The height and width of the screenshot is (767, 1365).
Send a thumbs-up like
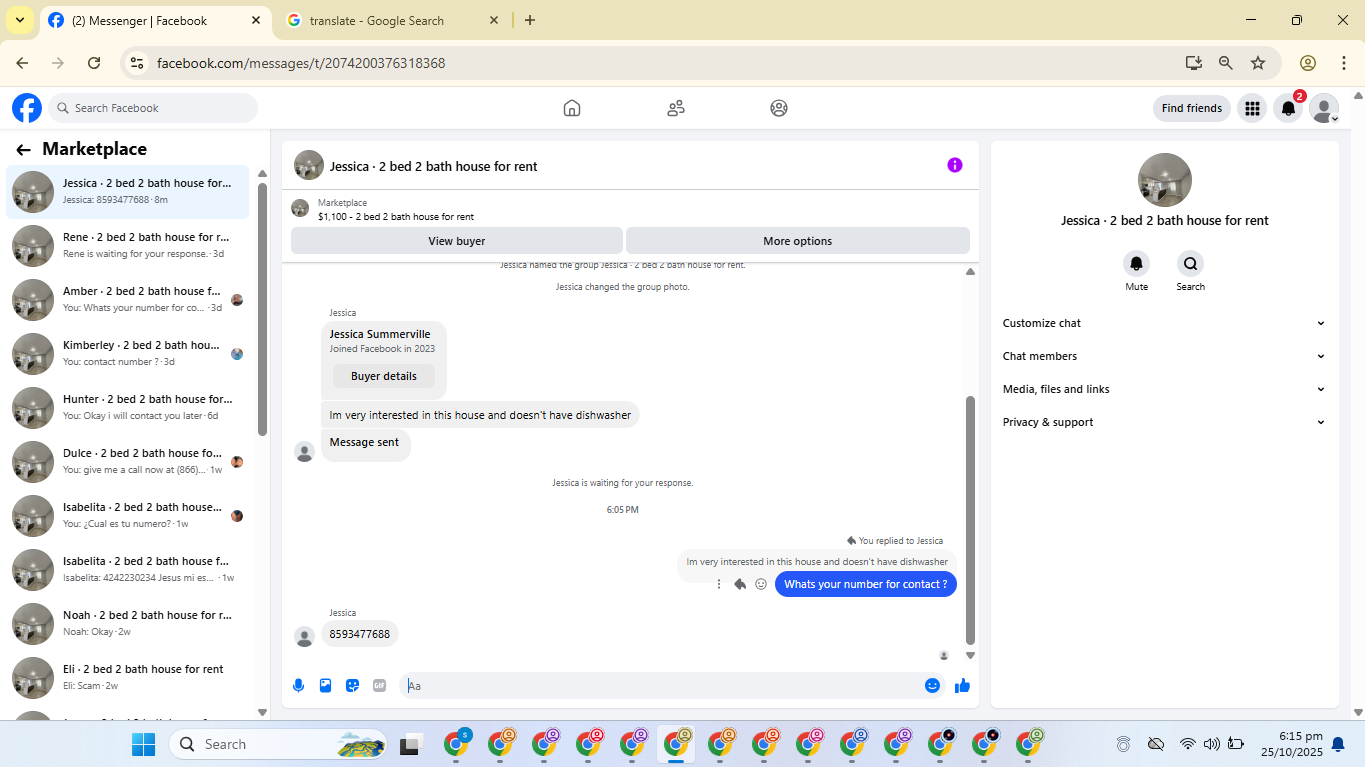tap(962, 685)
